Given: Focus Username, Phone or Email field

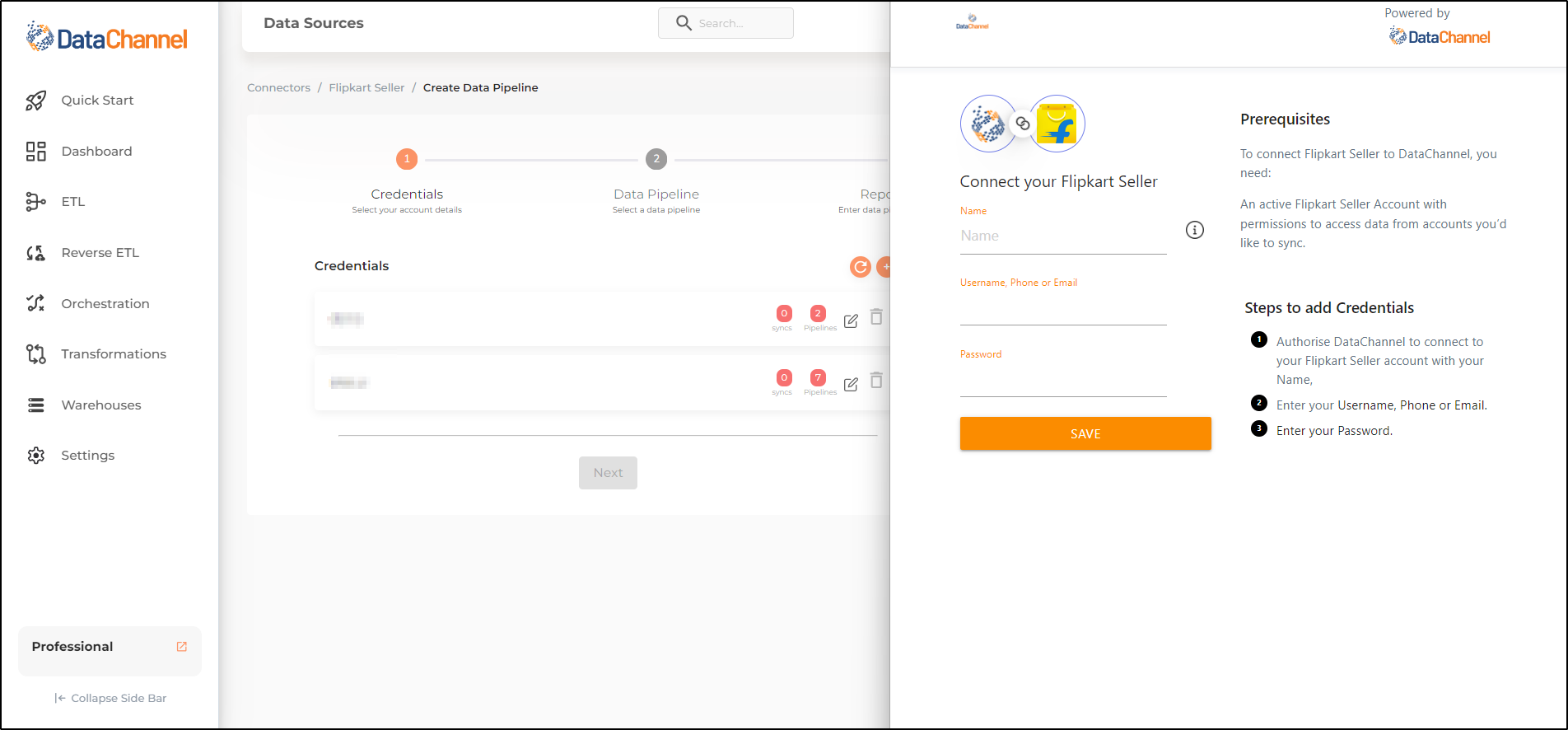Looking at the screenshot, I should pyautogui.click(x=1063, y=309).
